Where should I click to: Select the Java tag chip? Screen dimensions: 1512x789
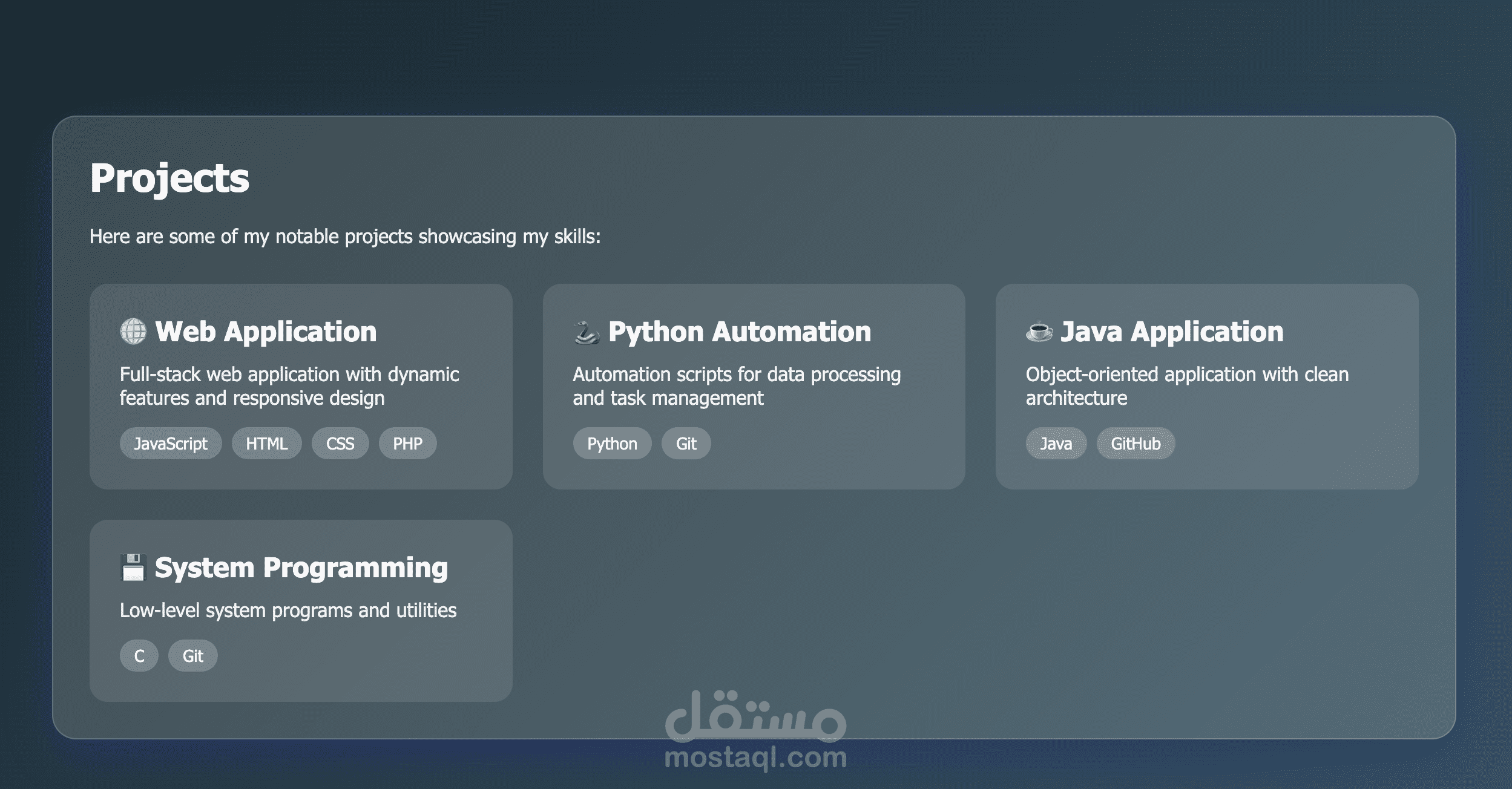(1056, 444)
